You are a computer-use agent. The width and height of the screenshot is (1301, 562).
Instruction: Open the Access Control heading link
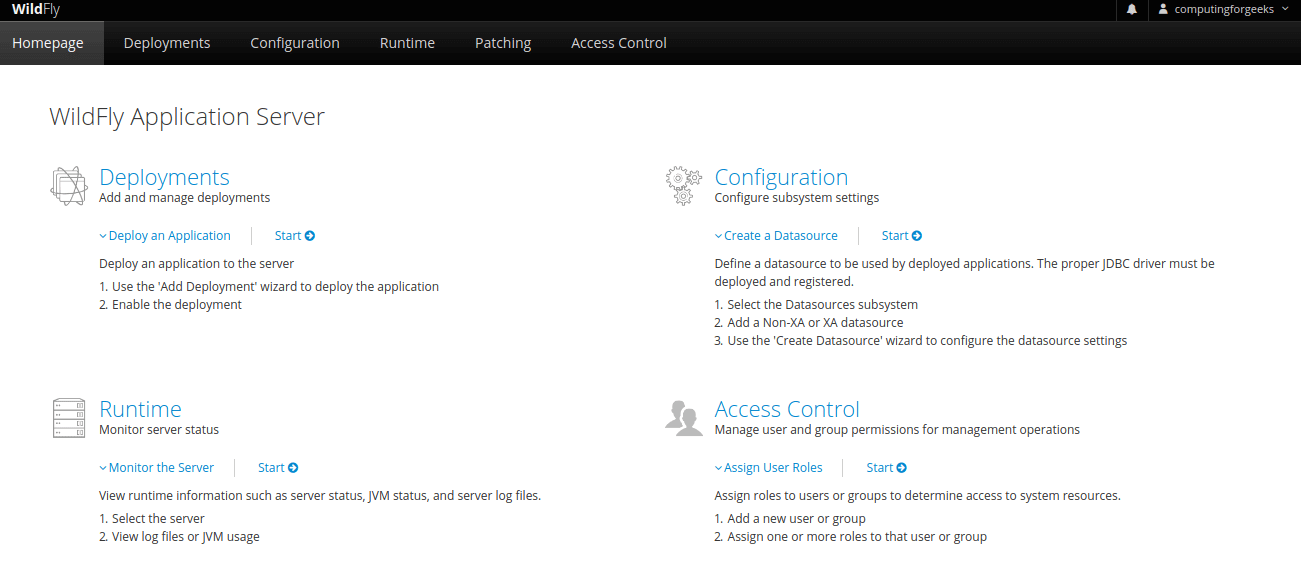(x=787, y=409)
